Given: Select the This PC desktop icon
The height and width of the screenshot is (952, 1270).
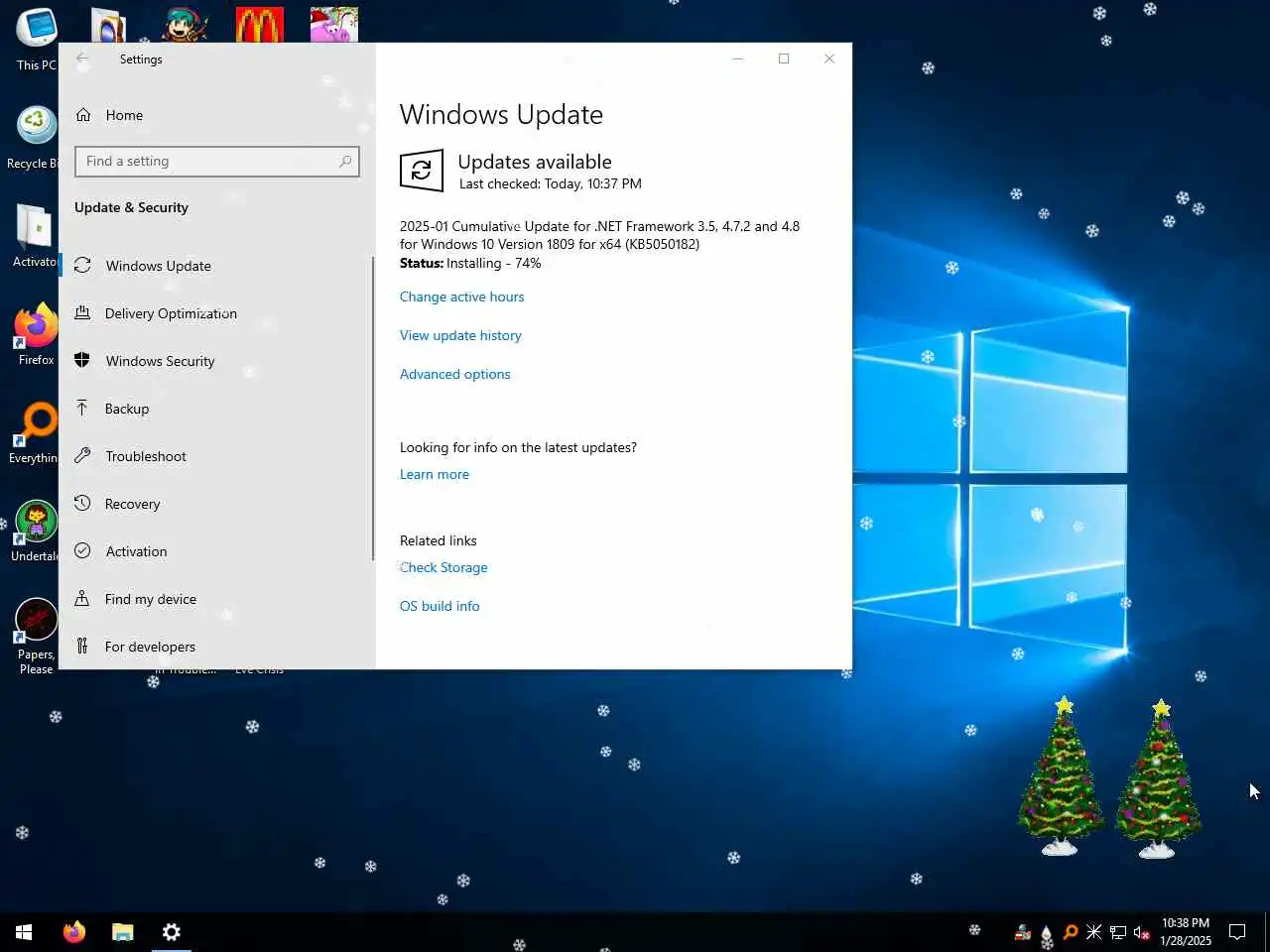Looking at the screenshot, I should (37, 40).
